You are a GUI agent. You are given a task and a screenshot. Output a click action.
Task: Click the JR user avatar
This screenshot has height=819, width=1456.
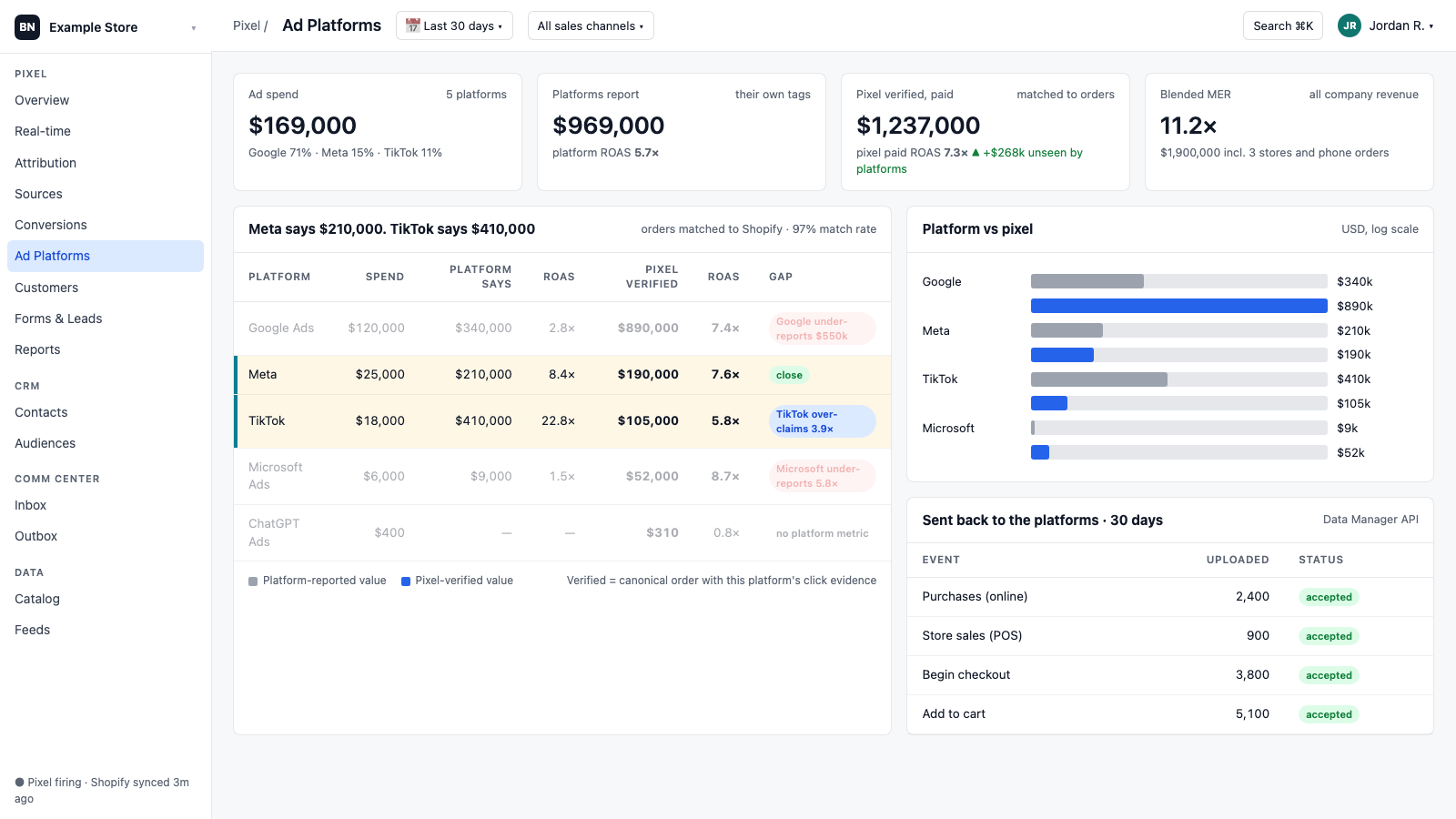click(1350, 25)
